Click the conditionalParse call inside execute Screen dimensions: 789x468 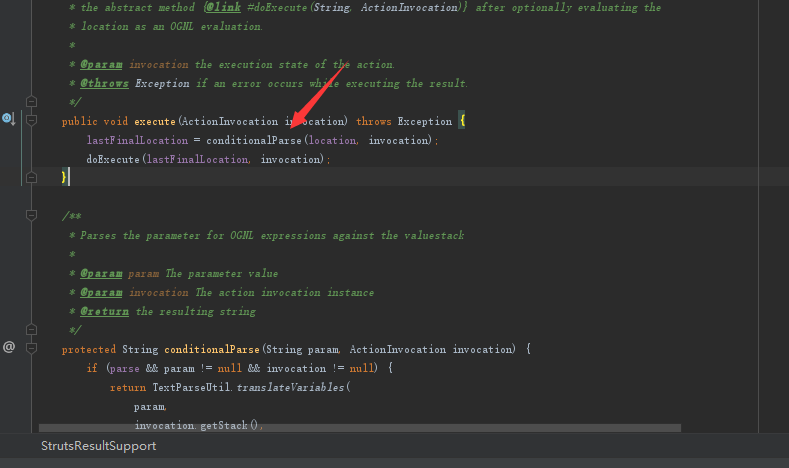tap(254, 140)
